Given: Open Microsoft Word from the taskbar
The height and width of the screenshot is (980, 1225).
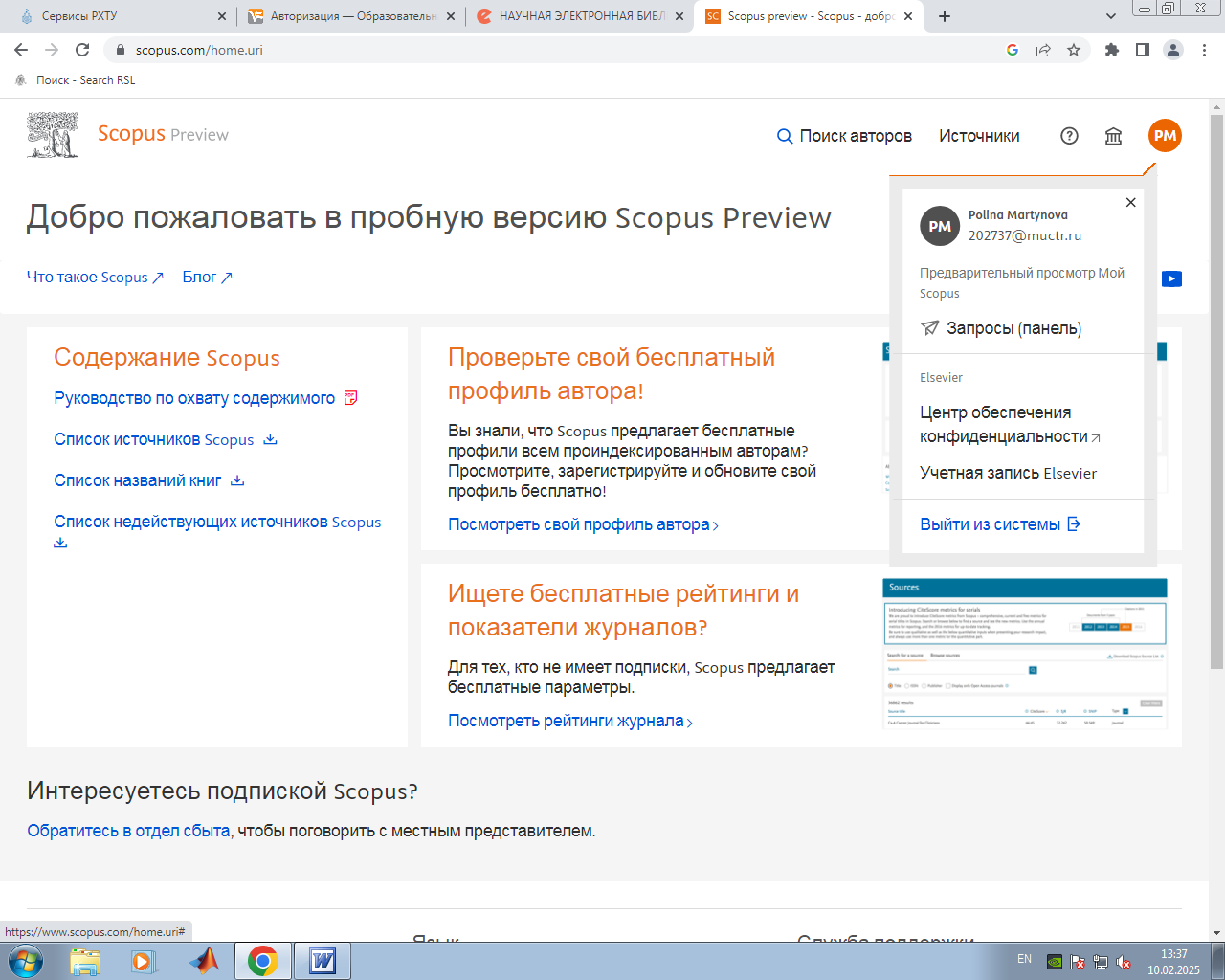Looking at the screenshot, I should [323, 960].
